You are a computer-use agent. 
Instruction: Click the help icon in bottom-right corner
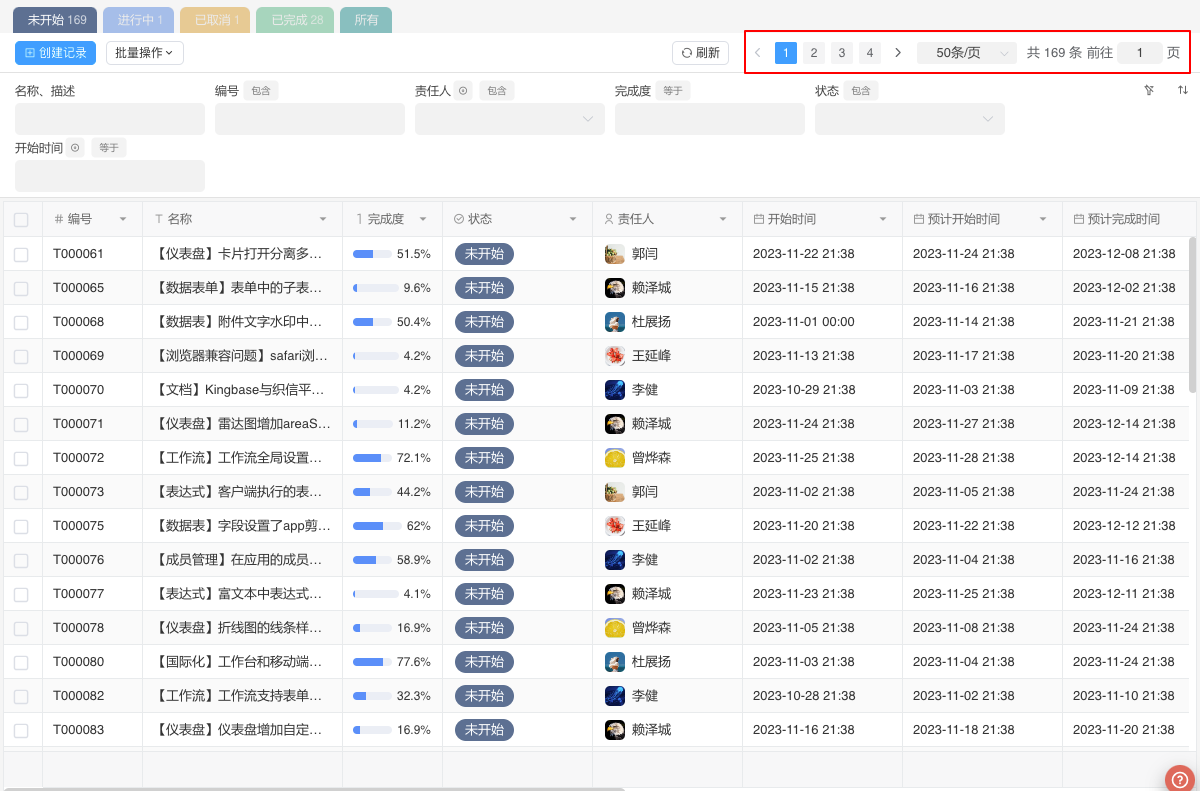pyautogui.click(x=1179, y=778)
